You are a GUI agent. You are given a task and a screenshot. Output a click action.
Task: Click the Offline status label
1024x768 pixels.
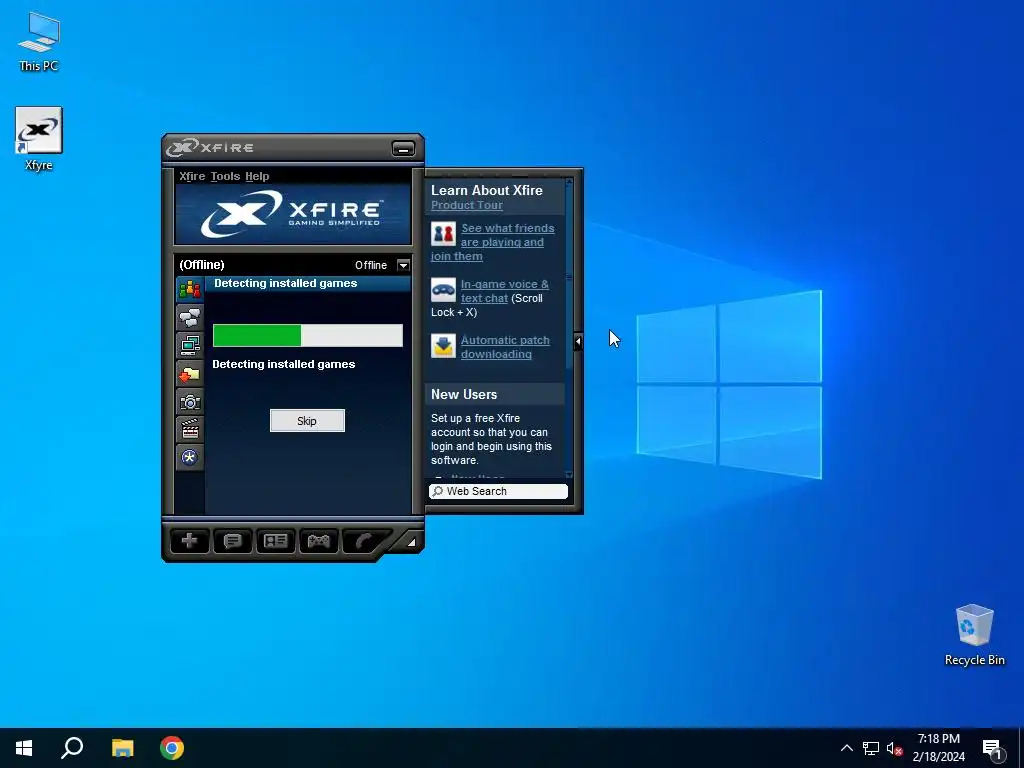371,265
